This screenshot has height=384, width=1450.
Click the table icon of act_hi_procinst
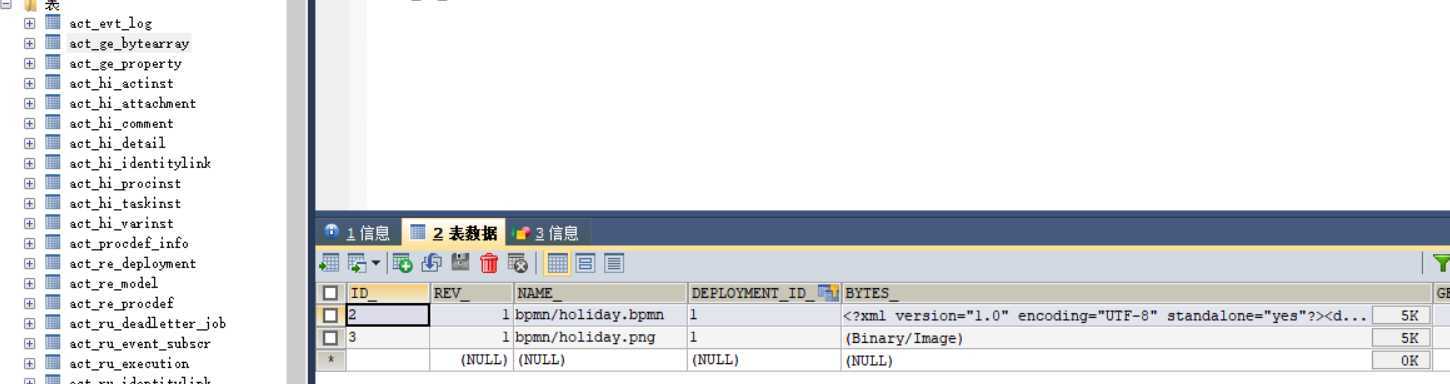53,182
